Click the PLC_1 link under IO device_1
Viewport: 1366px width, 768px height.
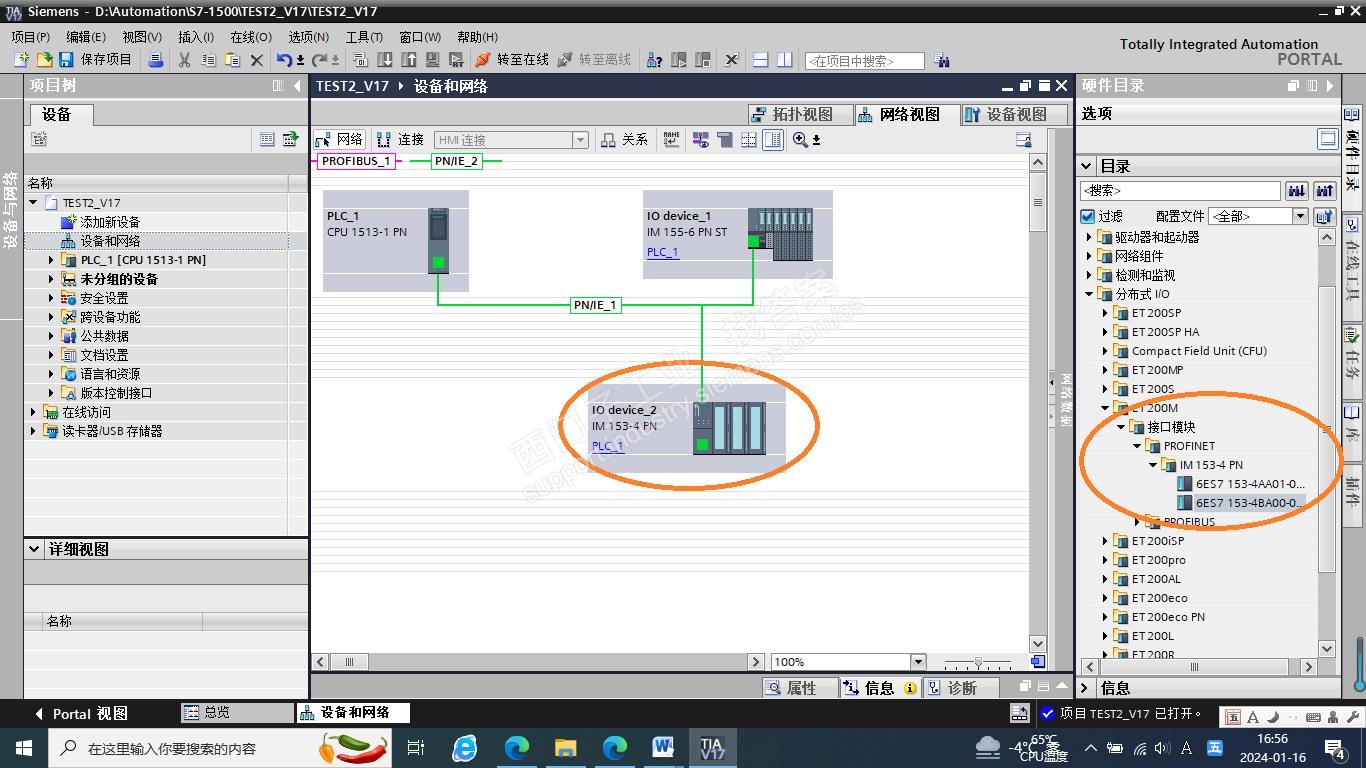663,252
